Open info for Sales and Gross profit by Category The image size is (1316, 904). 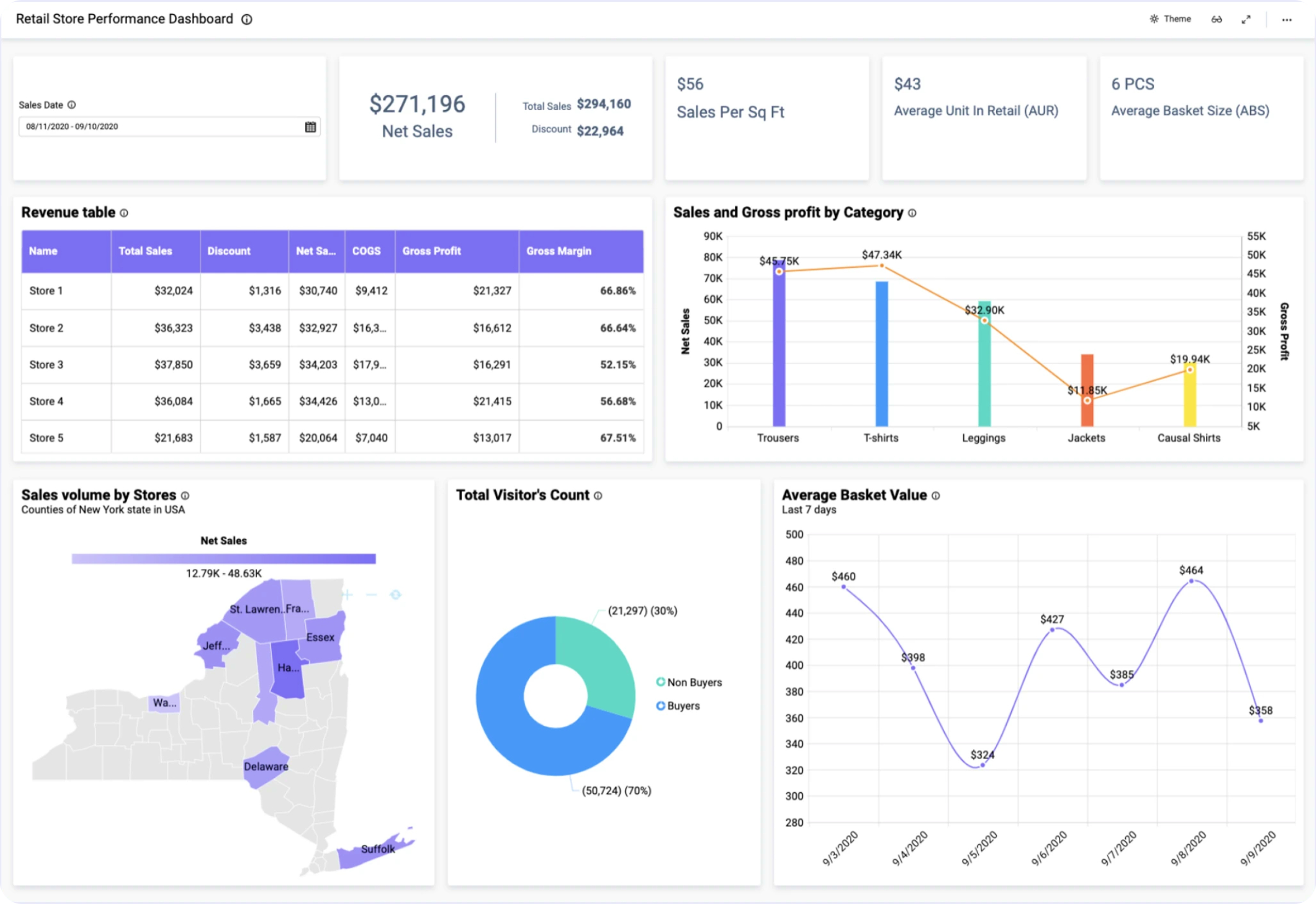point(912,213)
